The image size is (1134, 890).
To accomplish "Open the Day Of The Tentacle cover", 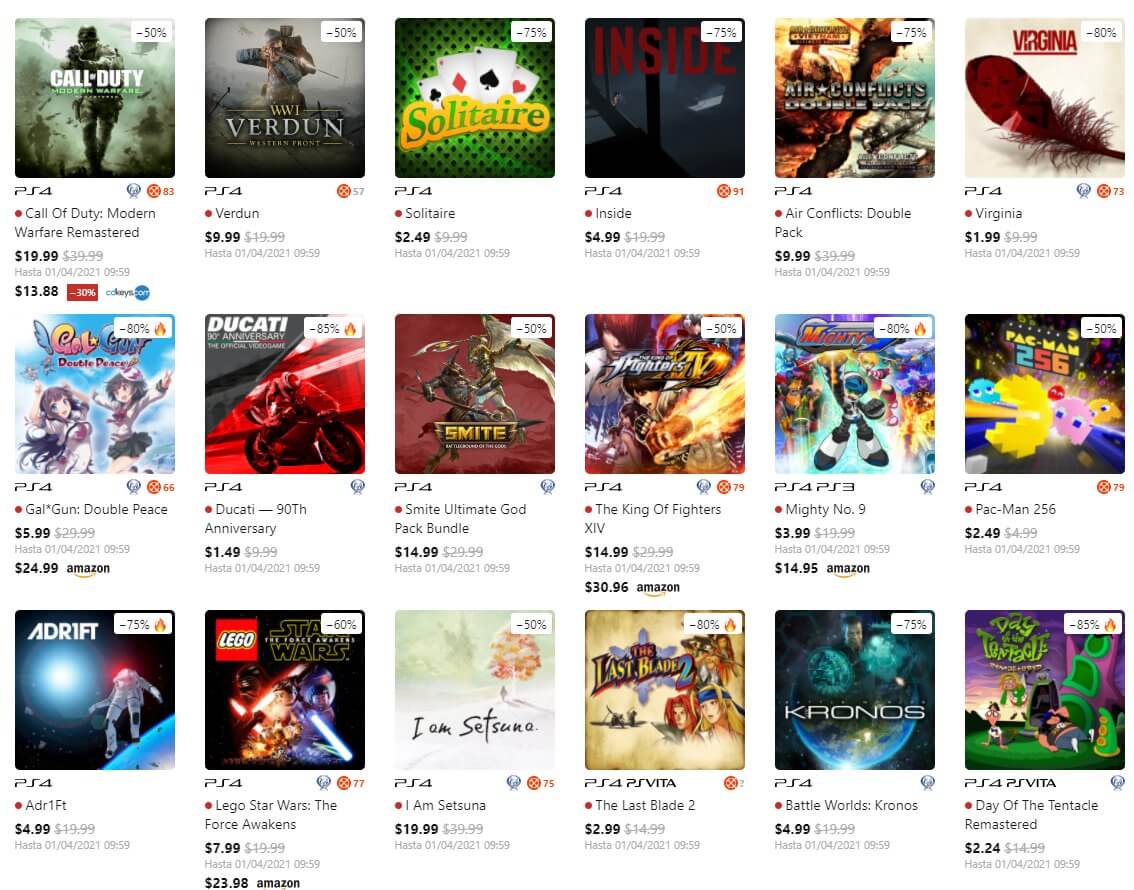I will click(x=1044, y=689).
